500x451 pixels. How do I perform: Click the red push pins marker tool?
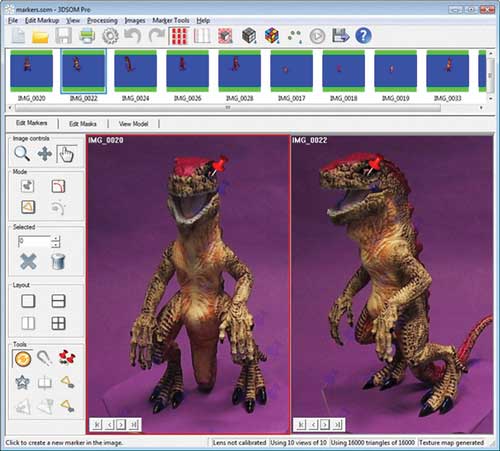click(x=67, y=357)
